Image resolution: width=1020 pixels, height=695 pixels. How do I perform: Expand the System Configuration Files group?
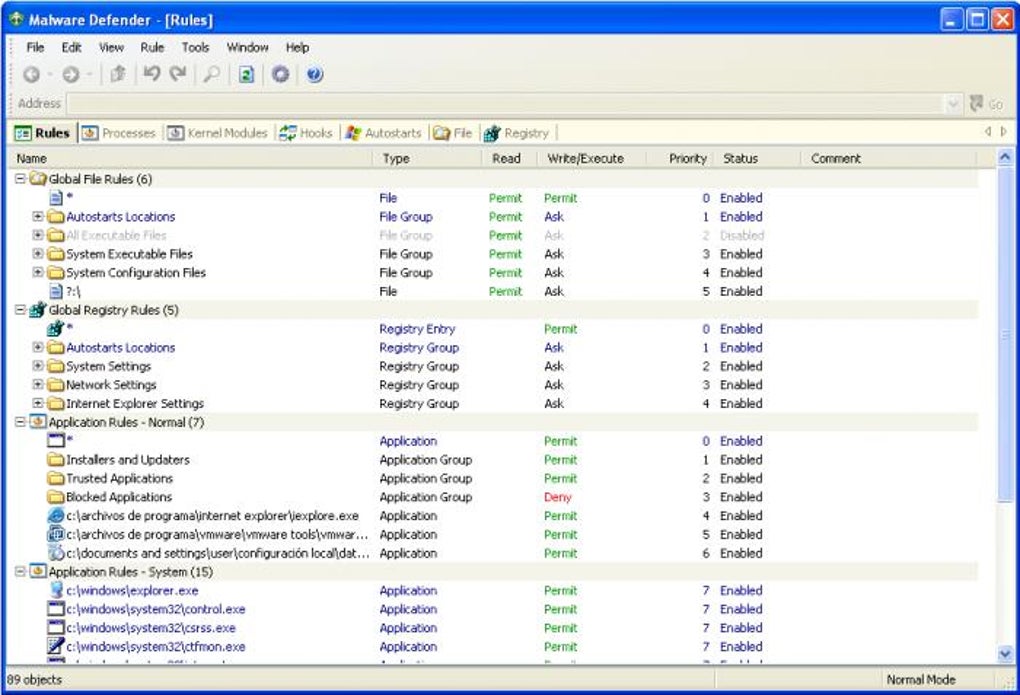point(38,273)
